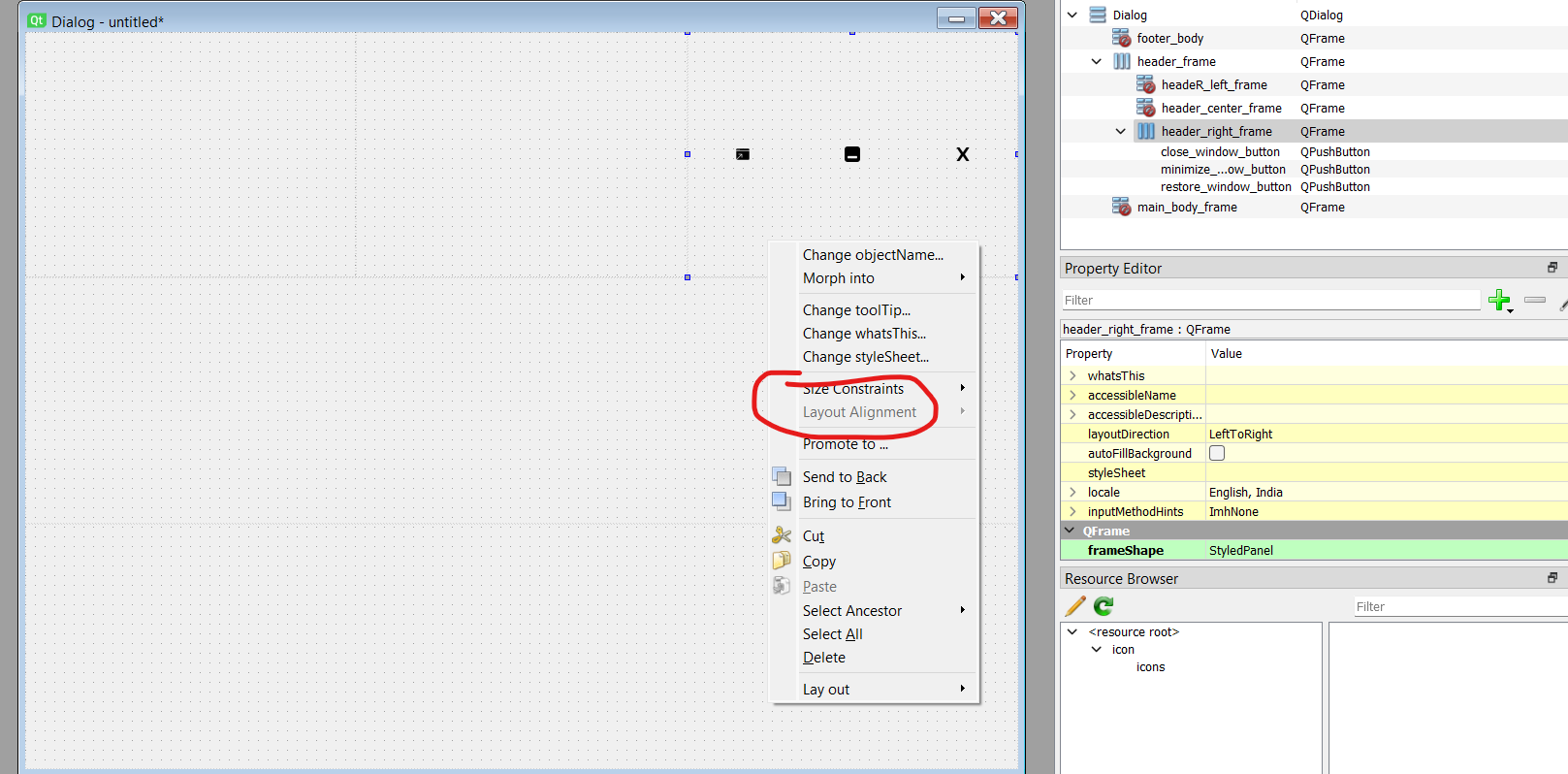Screen dimensions: 1568x774
Task: Click the green reload resources icon
Action: pos(1104,606)
